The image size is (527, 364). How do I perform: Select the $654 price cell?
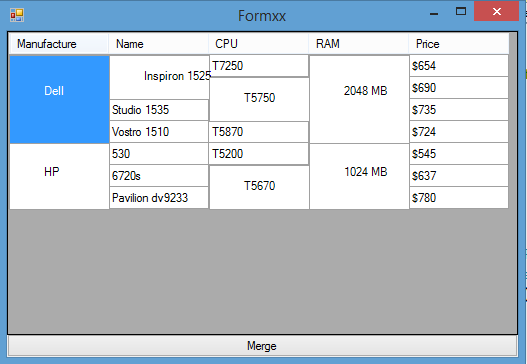tap(459, 66)
